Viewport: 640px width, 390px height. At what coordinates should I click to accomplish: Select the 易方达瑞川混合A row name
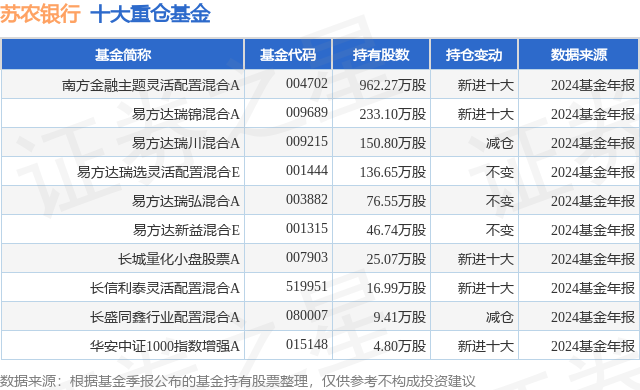coord(186,143)
